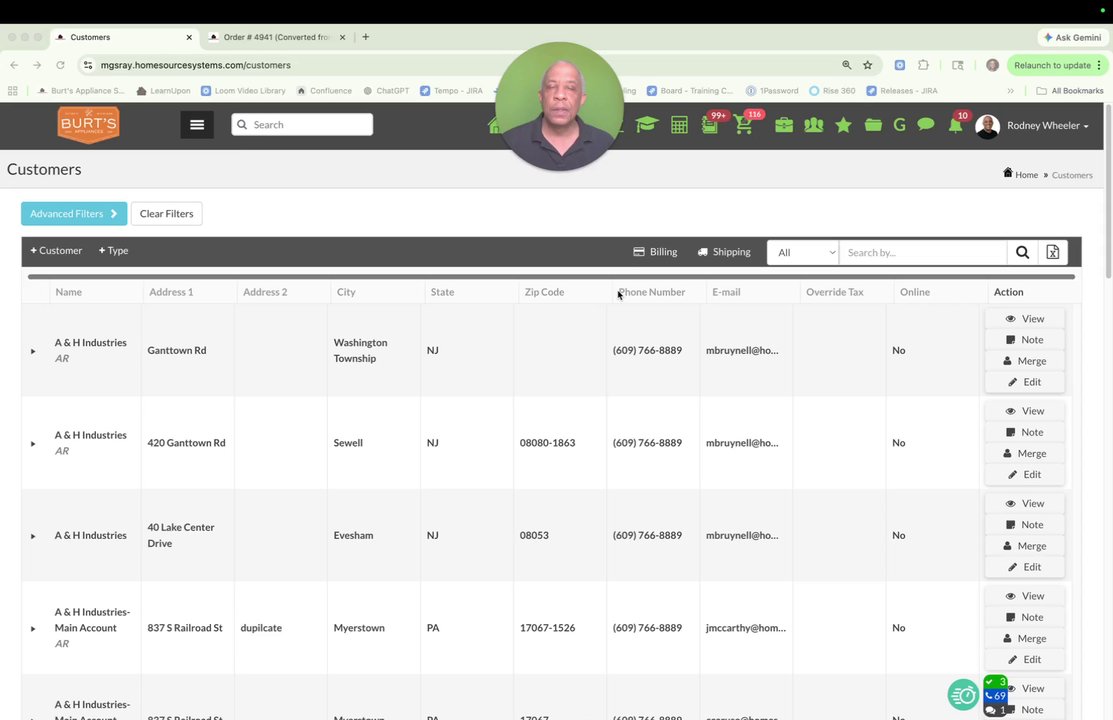Click the star favorites icon

(843, 125)
